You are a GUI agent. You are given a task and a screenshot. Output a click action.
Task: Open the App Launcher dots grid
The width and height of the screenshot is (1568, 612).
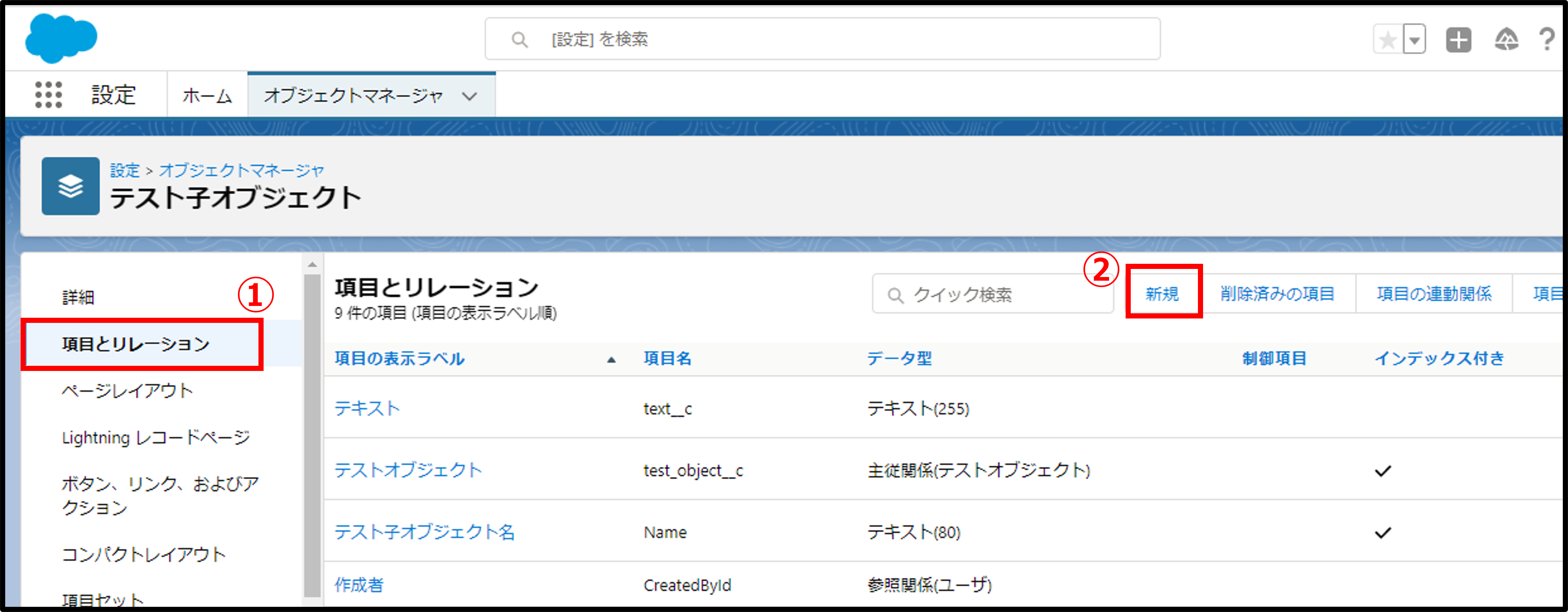(x=48, y=95)
